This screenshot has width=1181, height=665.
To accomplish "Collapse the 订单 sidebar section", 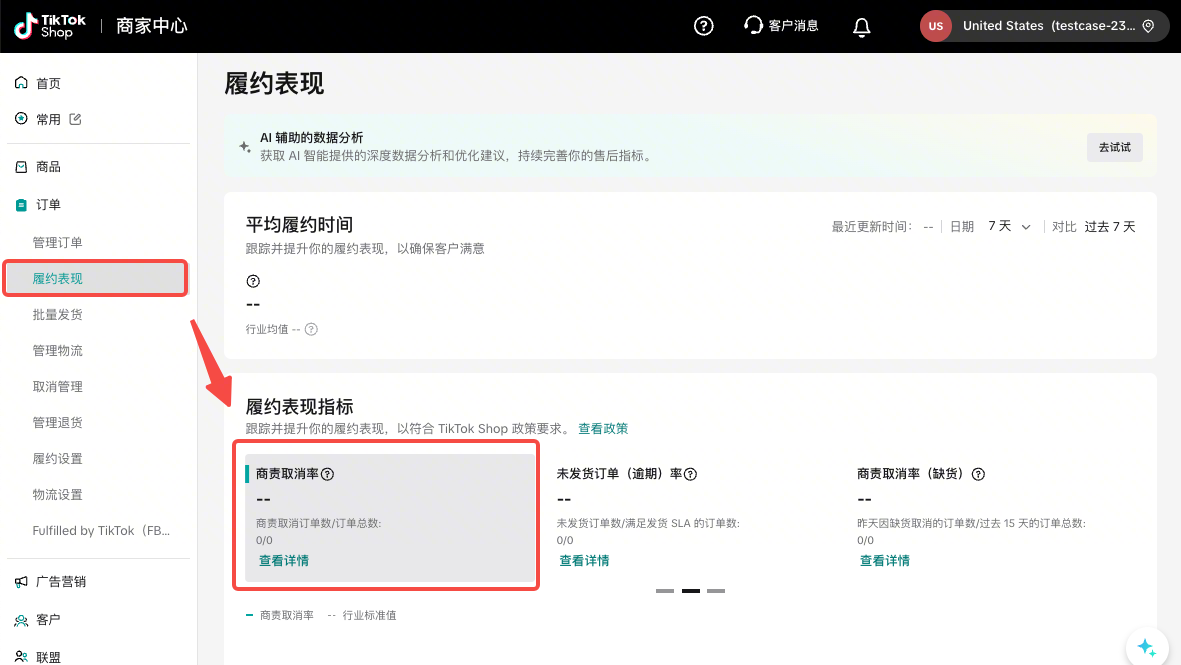I will (x=48, y=205).
